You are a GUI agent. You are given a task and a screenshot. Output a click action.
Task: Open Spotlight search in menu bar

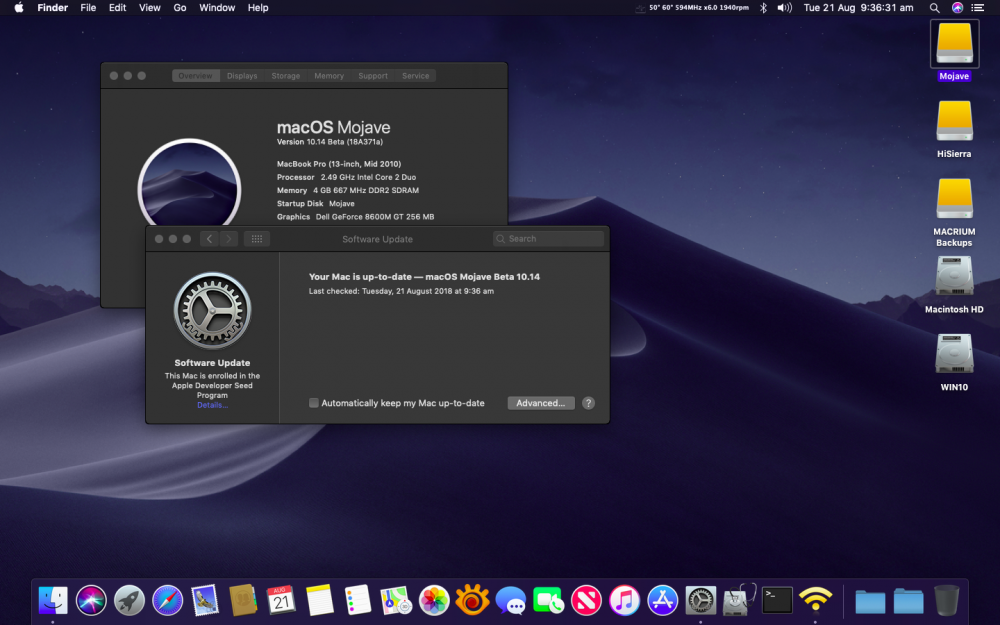coord(934,8)
